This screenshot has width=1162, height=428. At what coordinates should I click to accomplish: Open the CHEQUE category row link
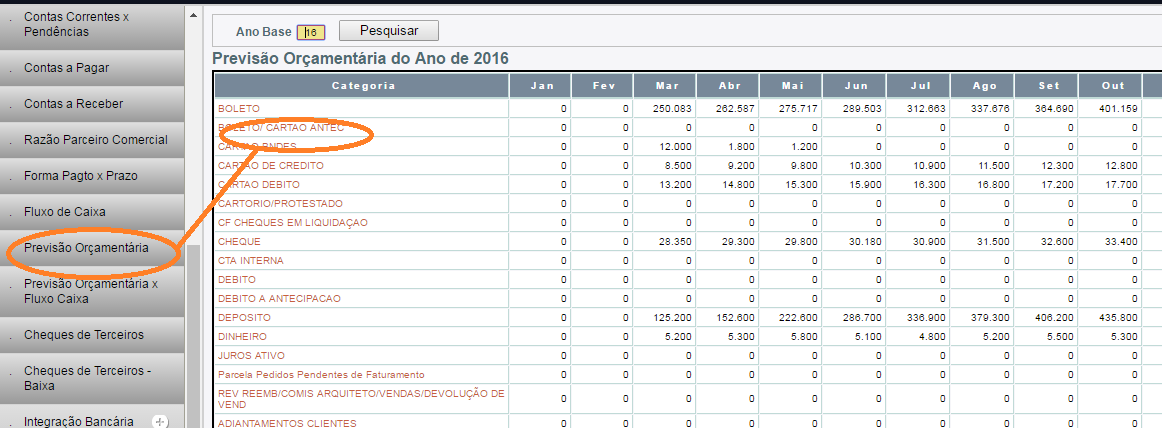(239, 241)
